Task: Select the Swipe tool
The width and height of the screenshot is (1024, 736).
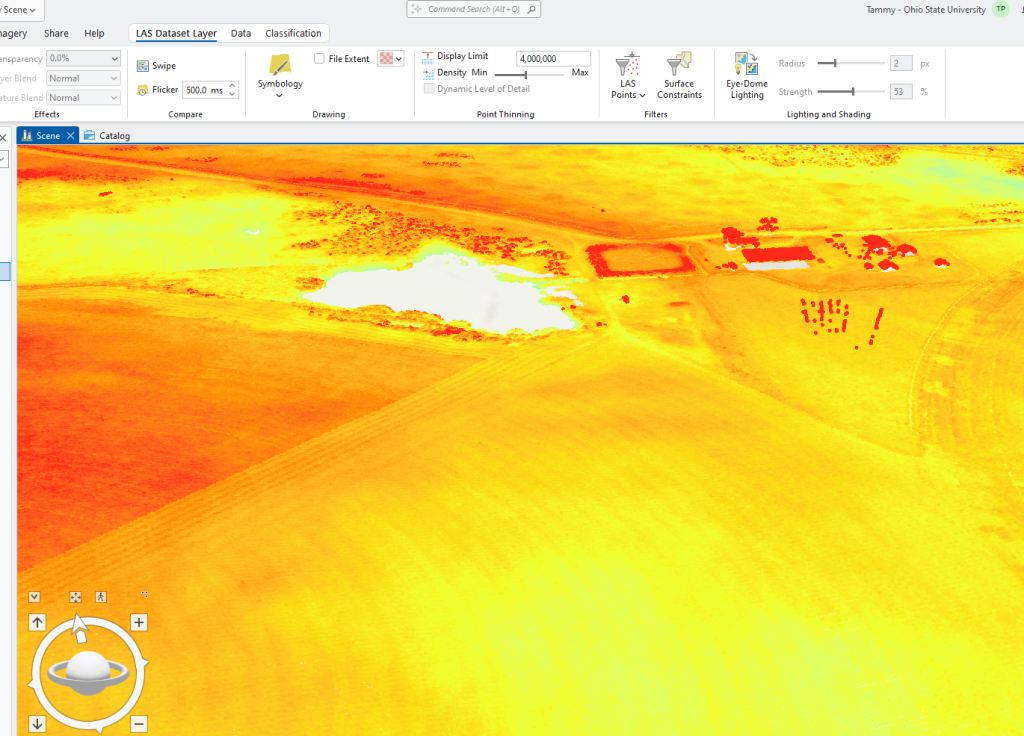Action: pos(158,64)
